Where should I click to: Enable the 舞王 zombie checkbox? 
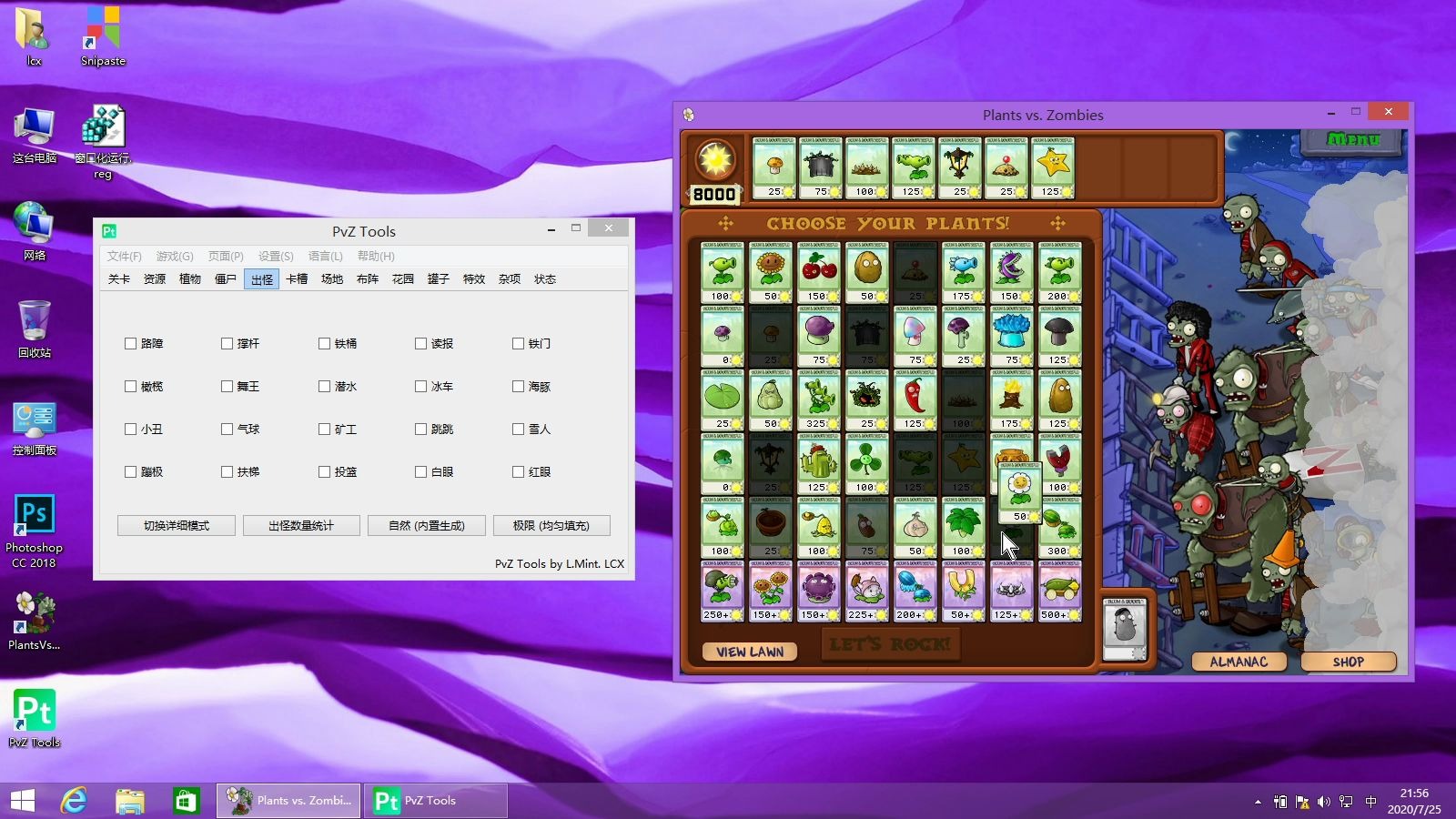click(x=227, y=387)
